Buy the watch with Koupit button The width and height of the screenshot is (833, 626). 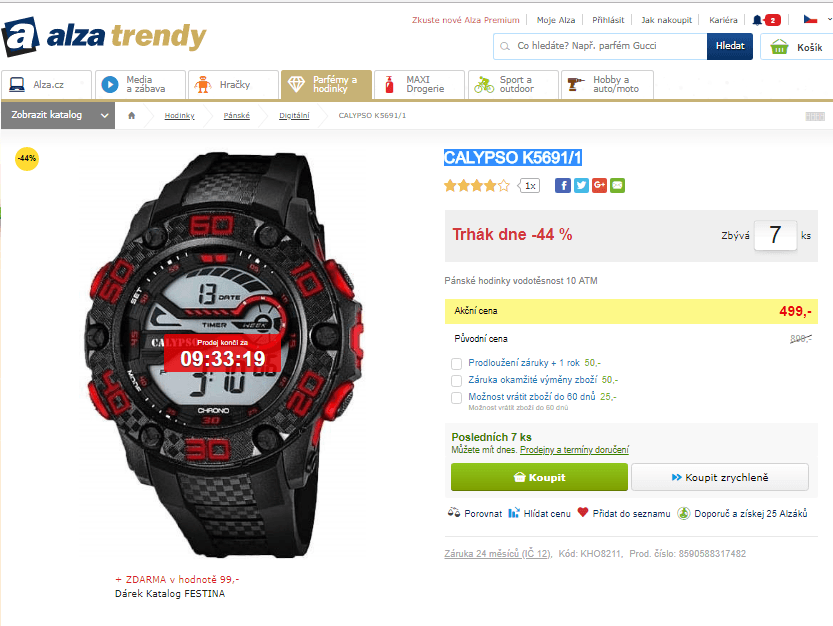(x=539, y=477)
